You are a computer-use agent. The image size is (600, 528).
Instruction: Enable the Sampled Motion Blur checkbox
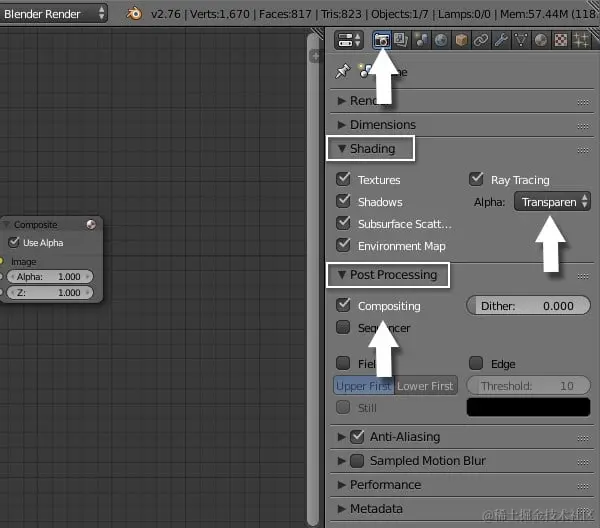tap(357, 461)
